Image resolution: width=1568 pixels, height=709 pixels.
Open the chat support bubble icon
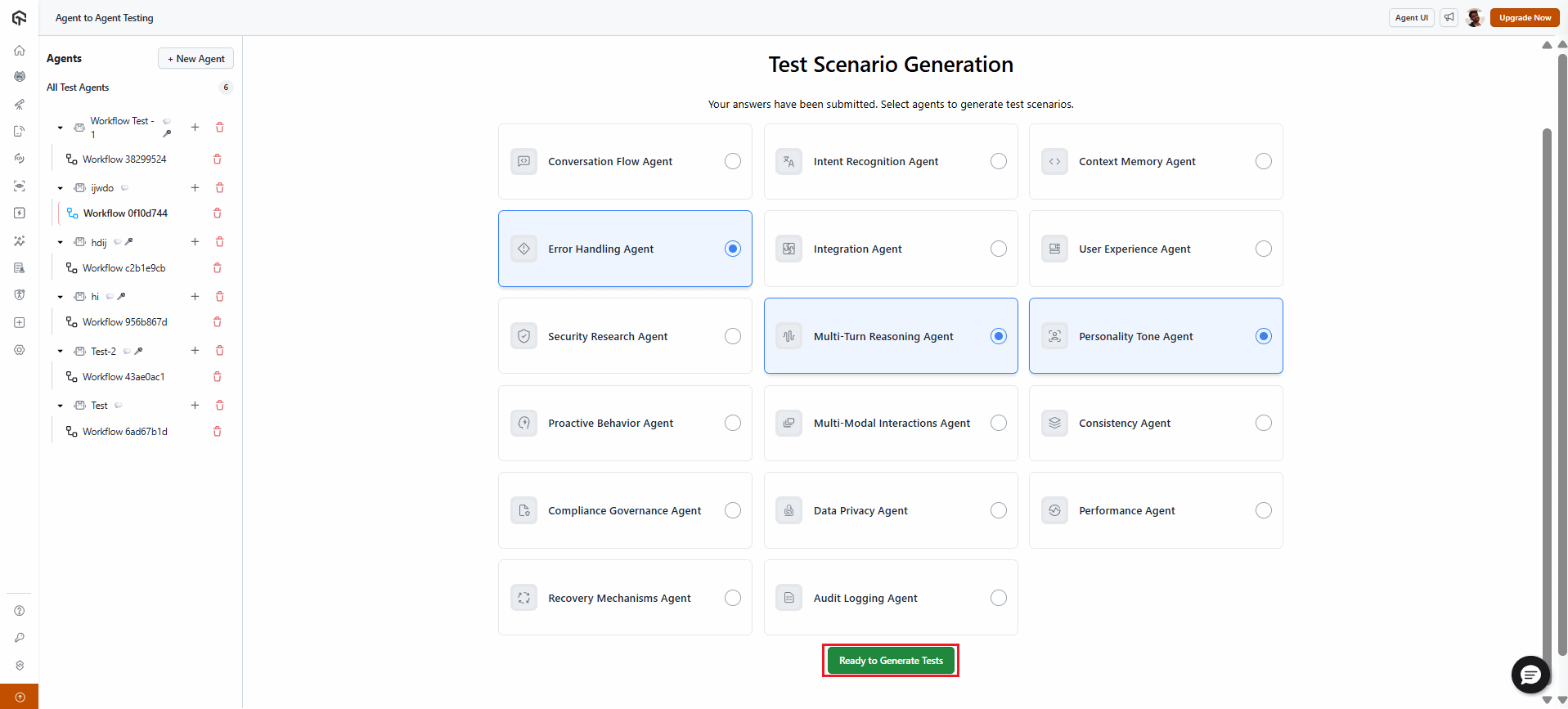(x=1530, y=675)
